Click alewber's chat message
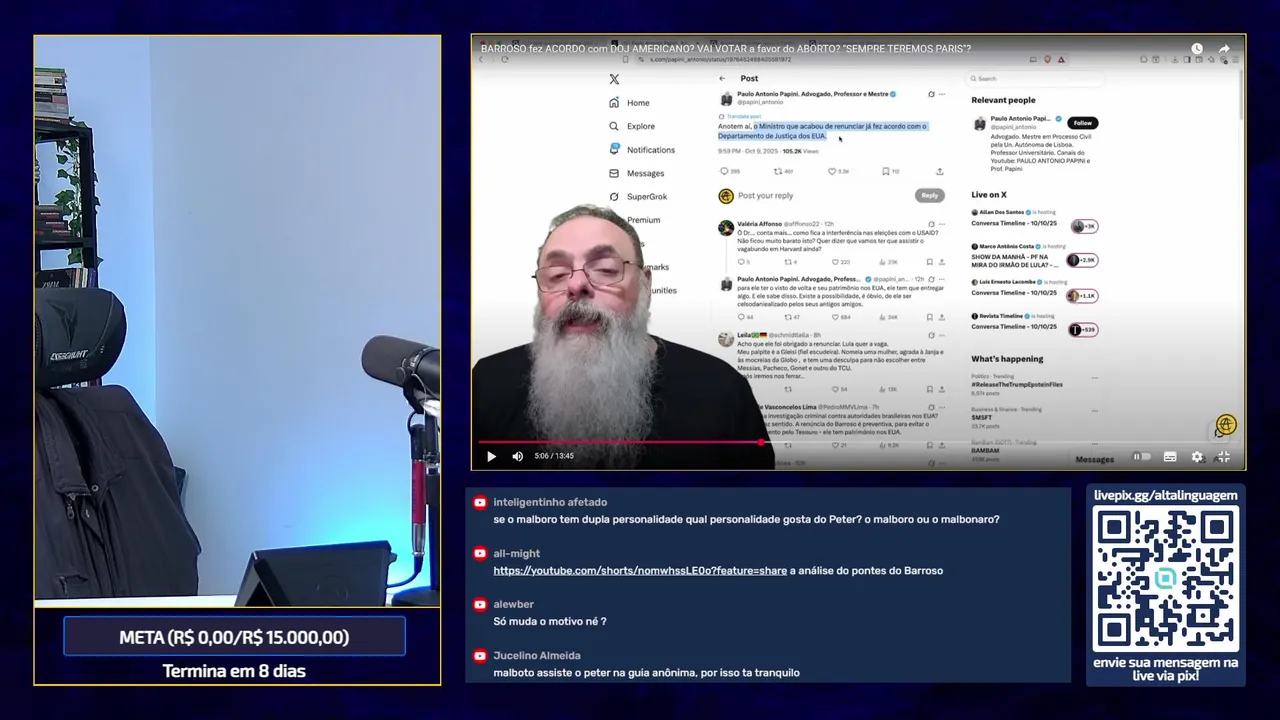 click(x=549, y=621)
